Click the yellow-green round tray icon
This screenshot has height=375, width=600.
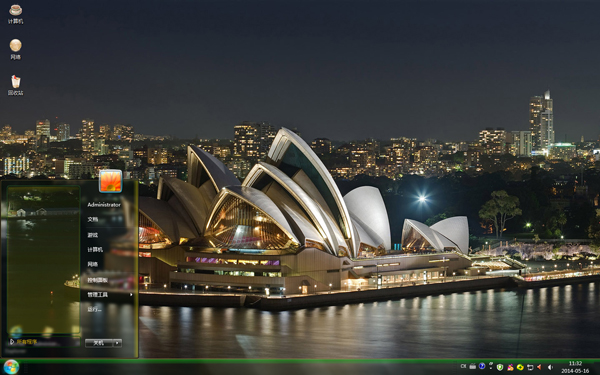click(x=520, y=367)
